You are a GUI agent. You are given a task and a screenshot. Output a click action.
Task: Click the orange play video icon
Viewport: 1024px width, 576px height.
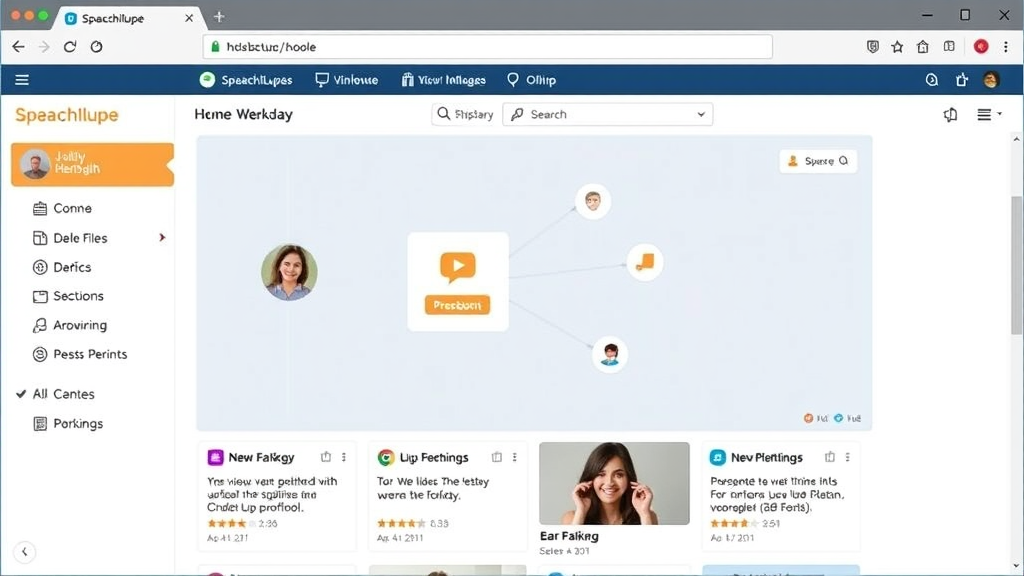click(x=457, y=266)
